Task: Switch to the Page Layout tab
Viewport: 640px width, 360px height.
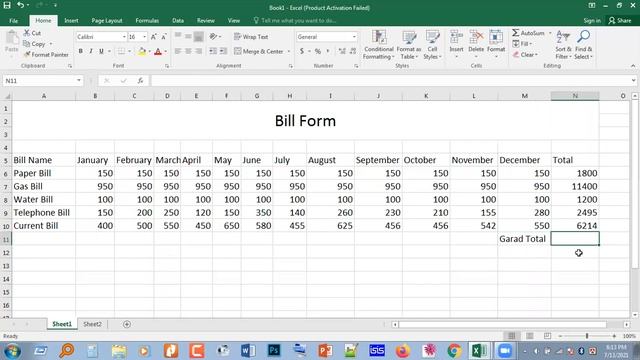Action: pyautogui.click(x=107, y=20)
